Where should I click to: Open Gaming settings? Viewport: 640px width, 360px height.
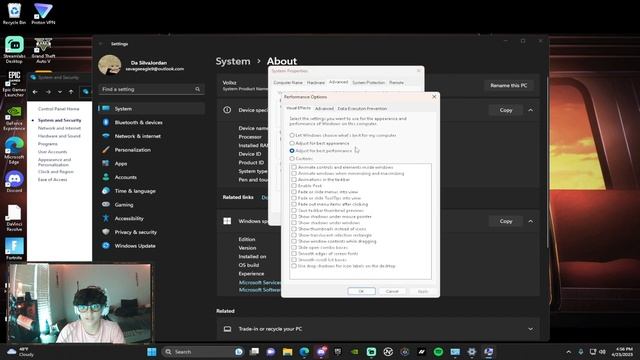pos(151,204)
